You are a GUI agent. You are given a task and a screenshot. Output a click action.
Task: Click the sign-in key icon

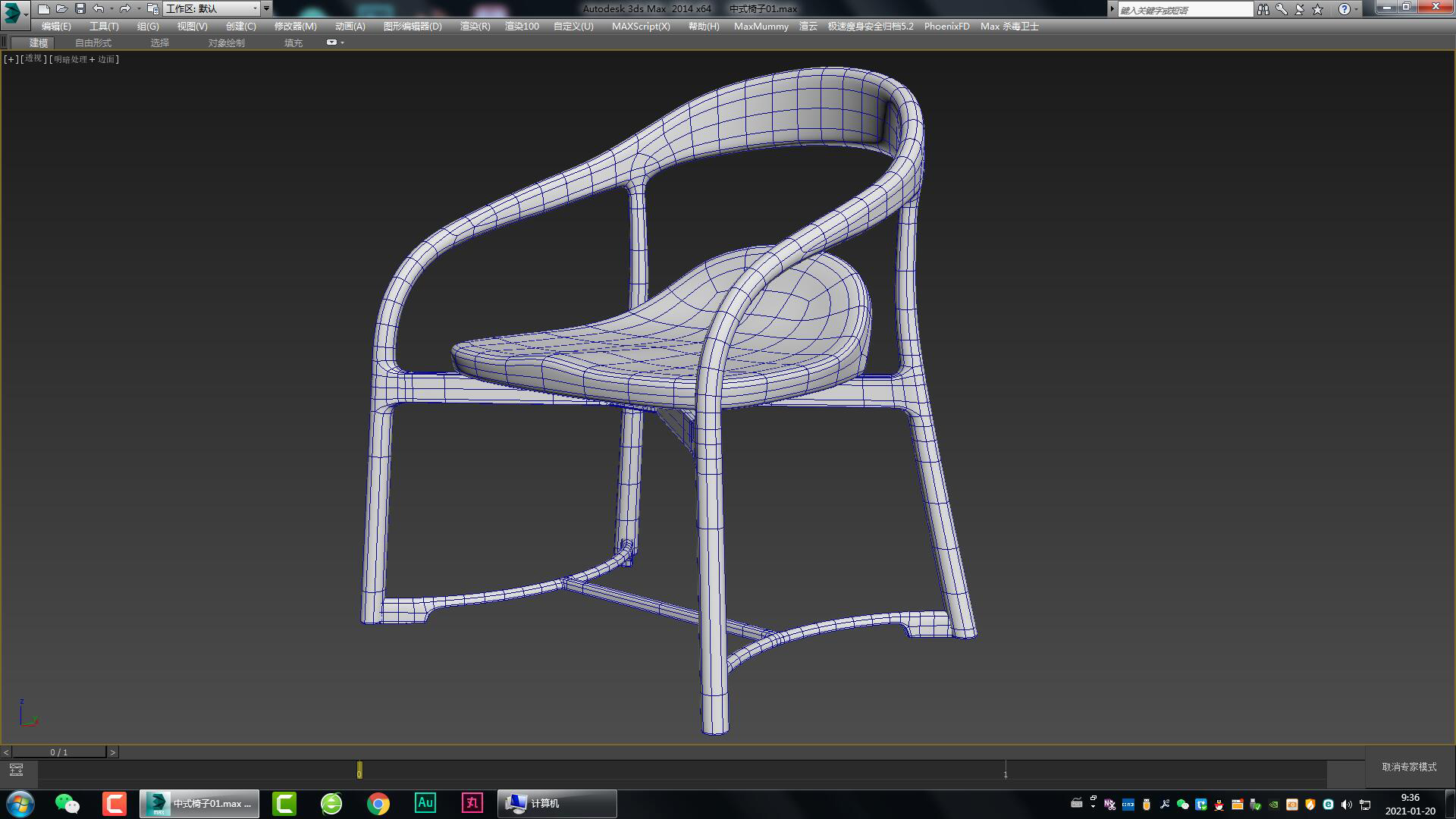(1282, 9)
